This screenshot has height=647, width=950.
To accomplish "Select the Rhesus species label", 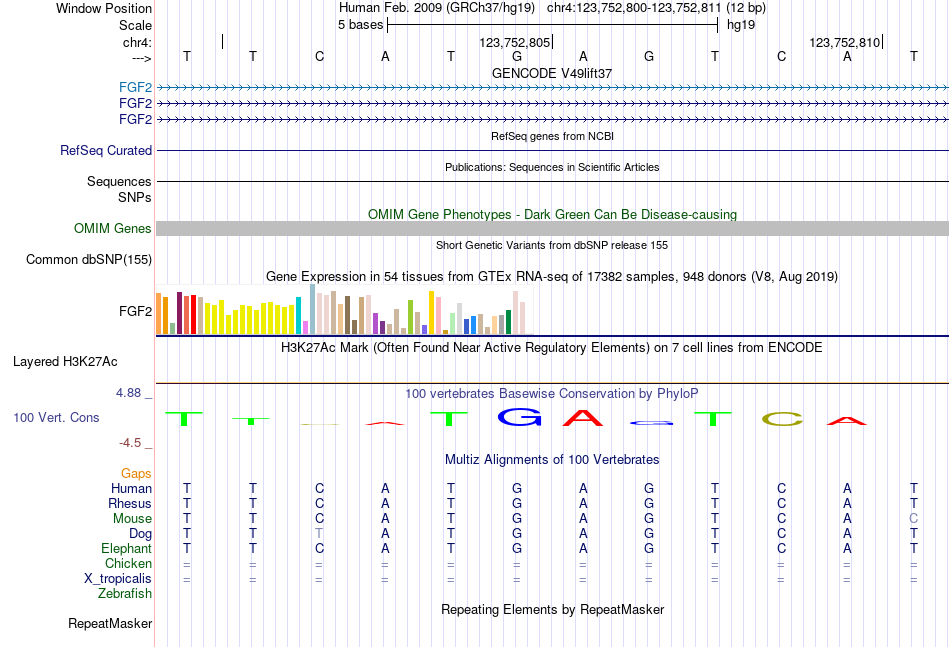I will pyautogui.click(x=130, y=503).
